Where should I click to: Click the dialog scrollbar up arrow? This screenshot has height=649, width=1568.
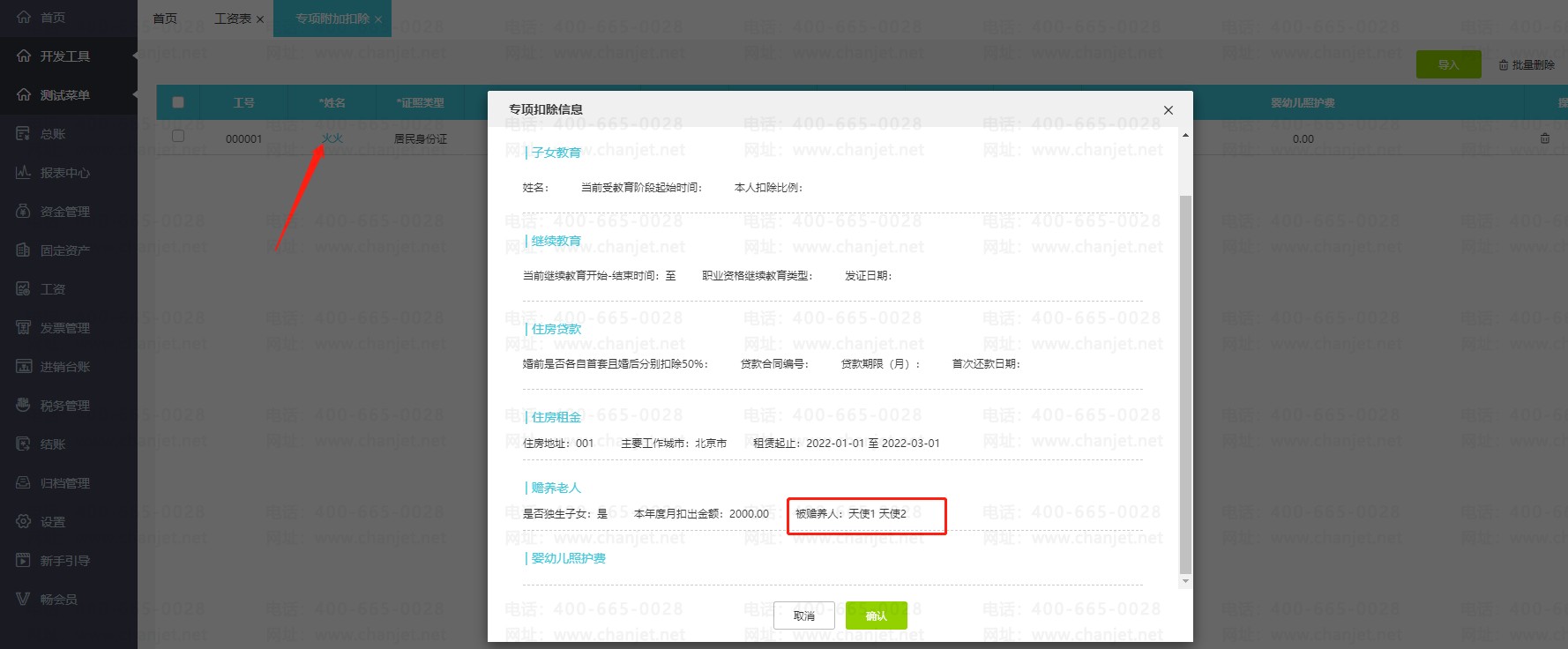coord(1185,135)
